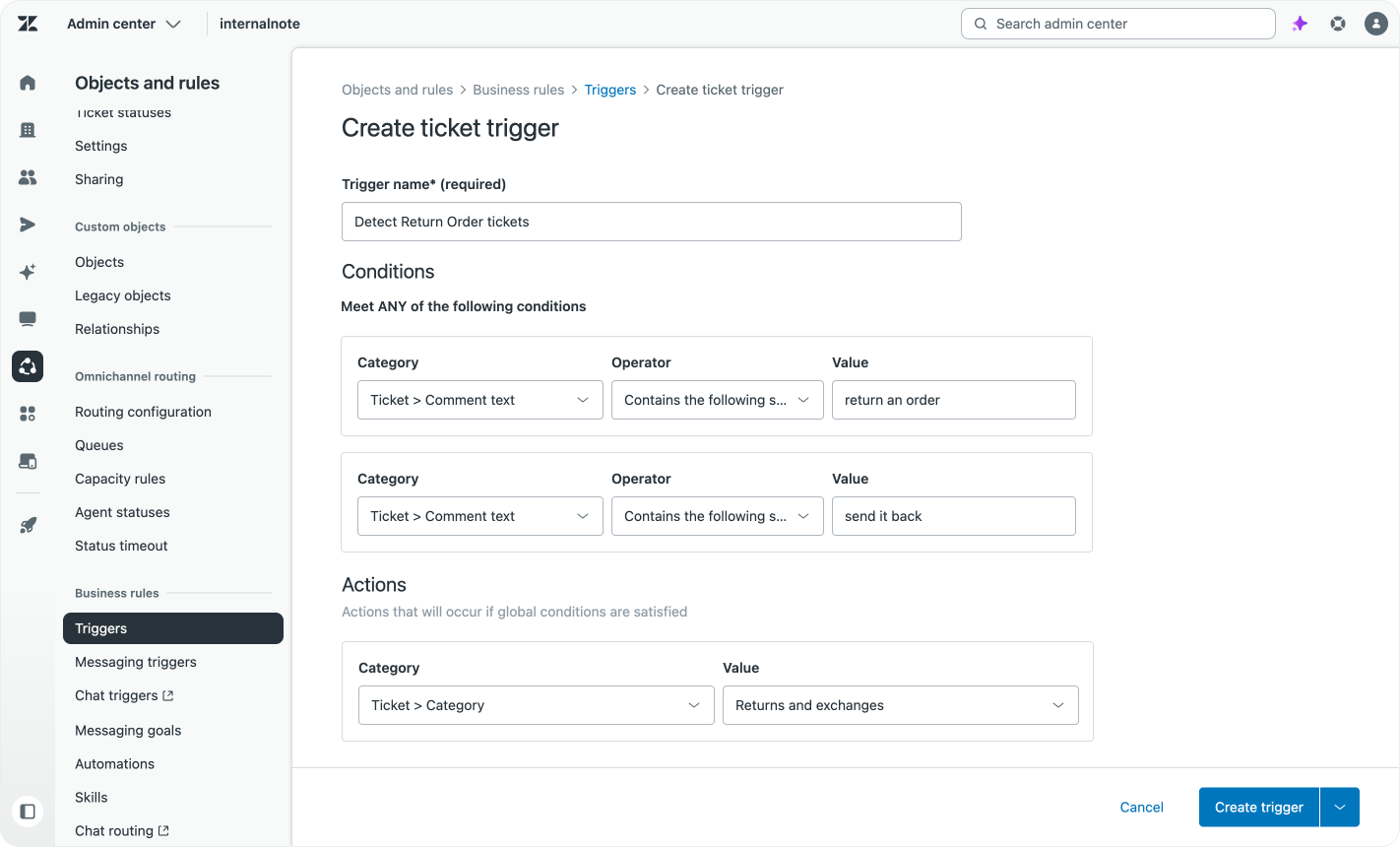Open the Channels arrow icon
This screenshot has width=1400, height=847.
click(x=28, y=225)
